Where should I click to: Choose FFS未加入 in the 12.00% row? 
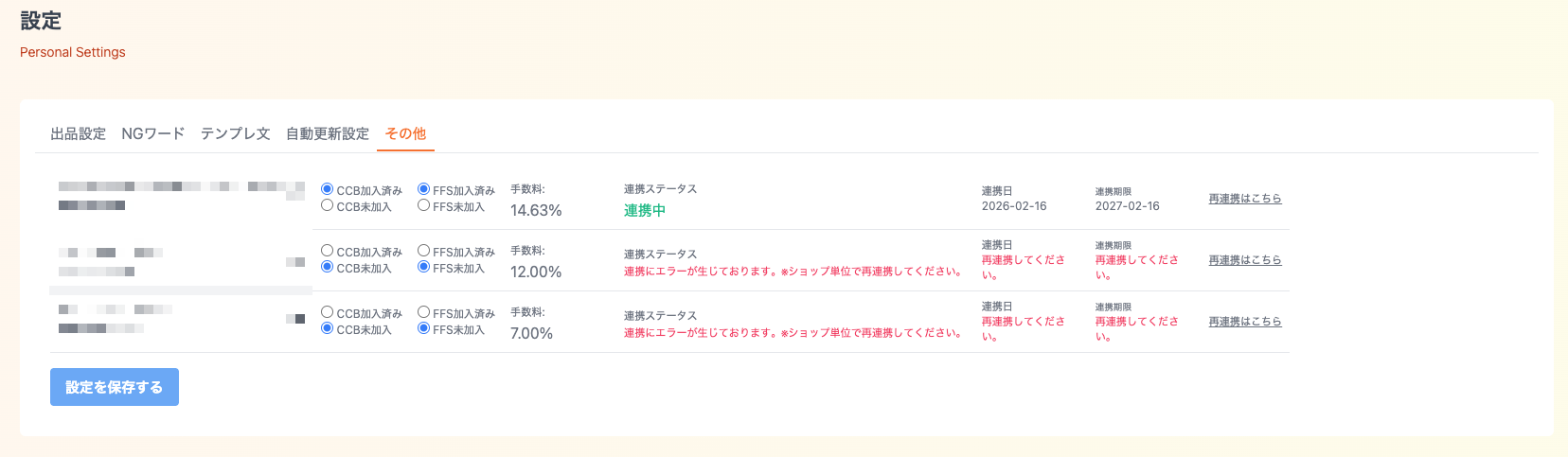pyautogui.click(x=423, y=267)
